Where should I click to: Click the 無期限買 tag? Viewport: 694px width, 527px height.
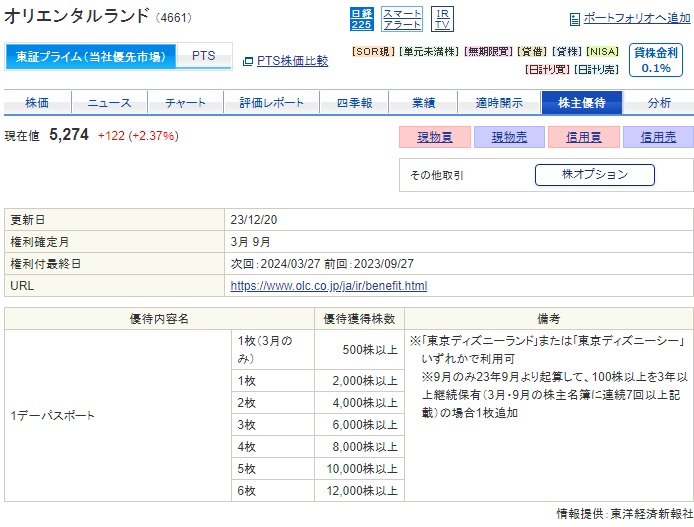(488, 52)
